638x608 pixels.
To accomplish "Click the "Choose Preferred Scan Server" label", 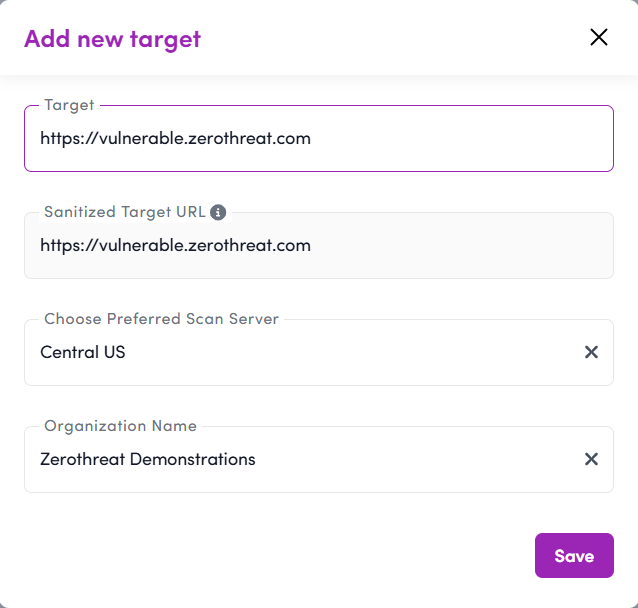I will [161, 319].
